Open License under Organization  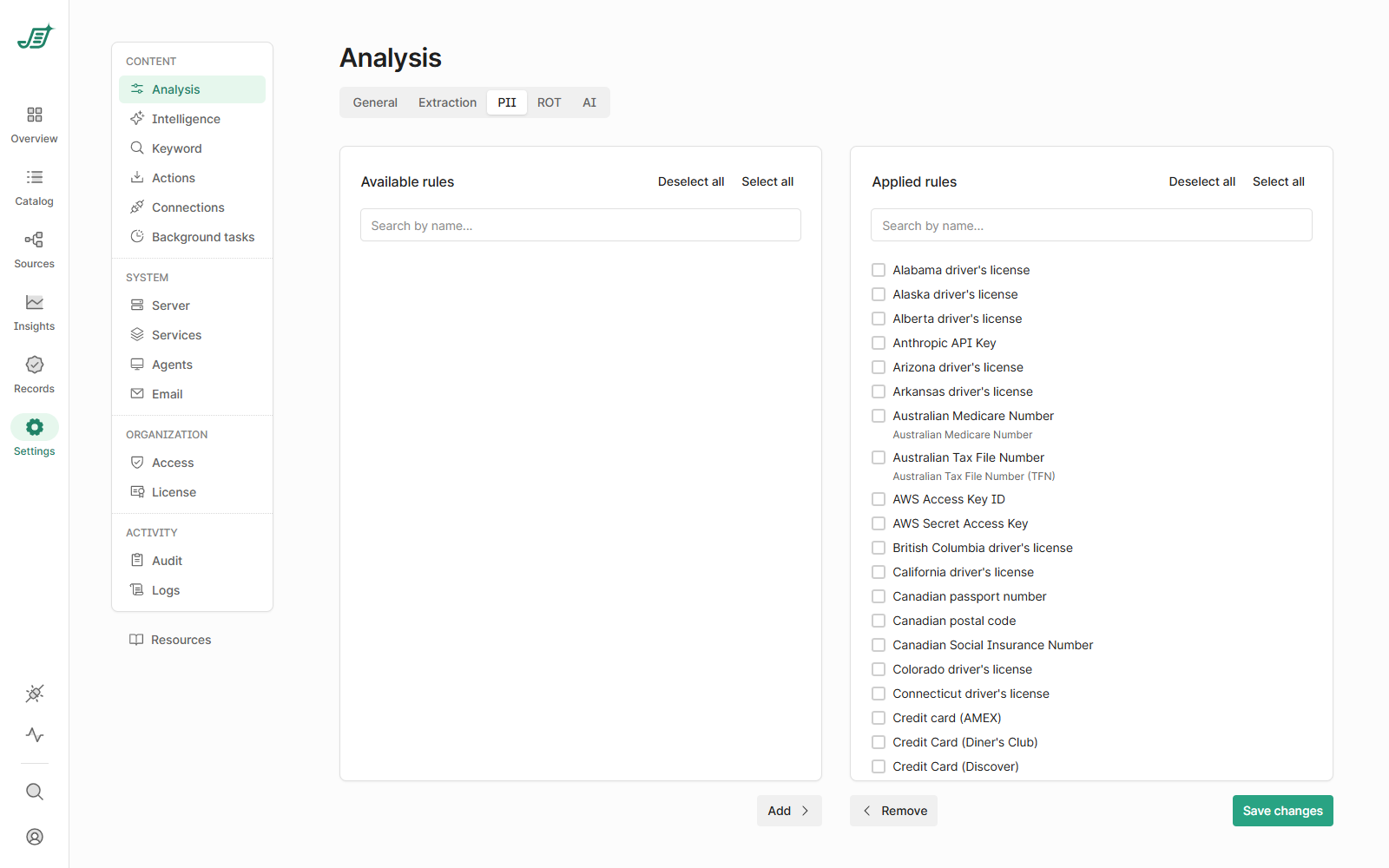(192, 492)
